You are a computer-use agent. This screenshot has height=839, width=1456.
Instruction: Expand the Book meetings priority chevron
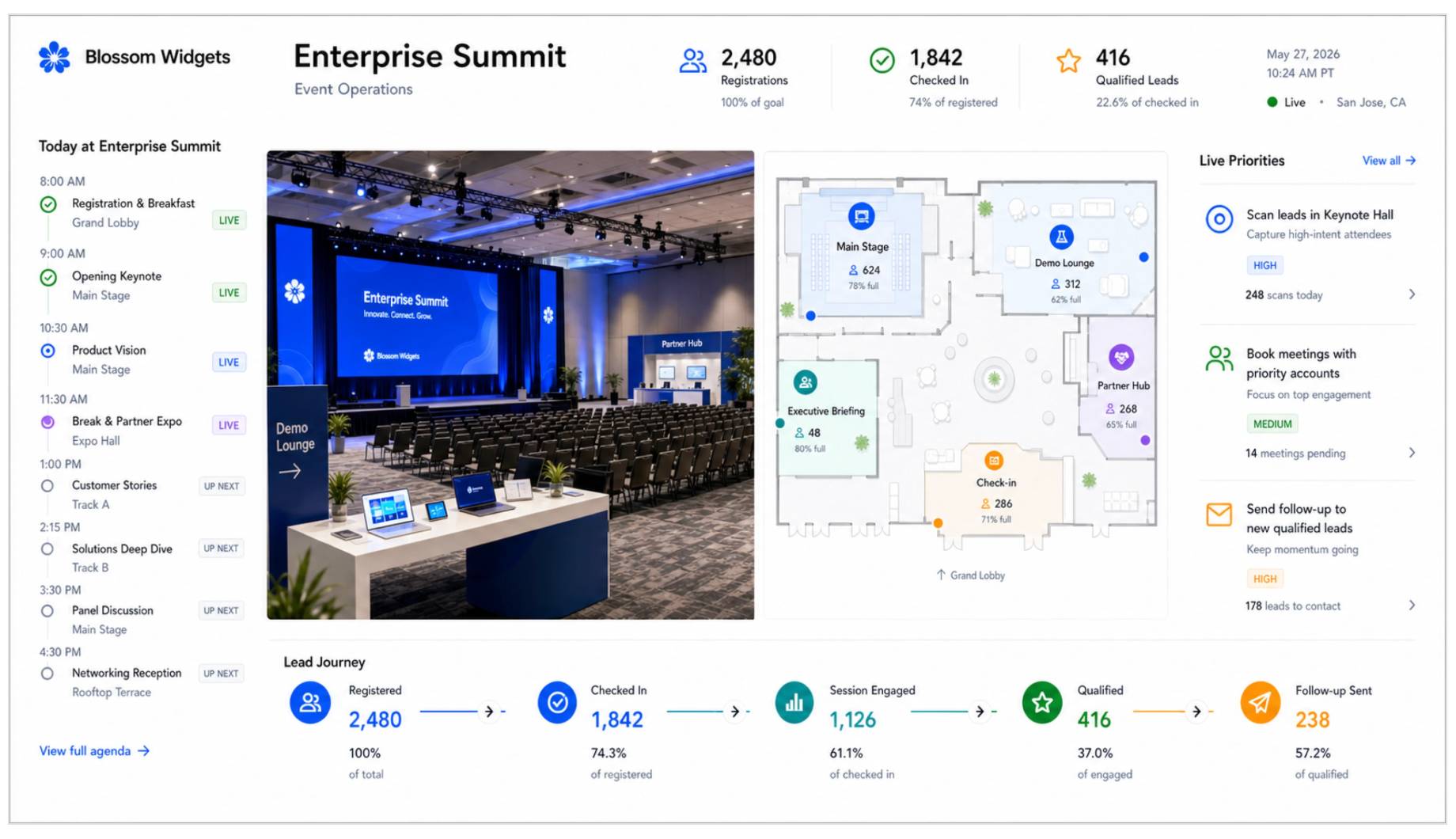click(x=1412, y=453)
